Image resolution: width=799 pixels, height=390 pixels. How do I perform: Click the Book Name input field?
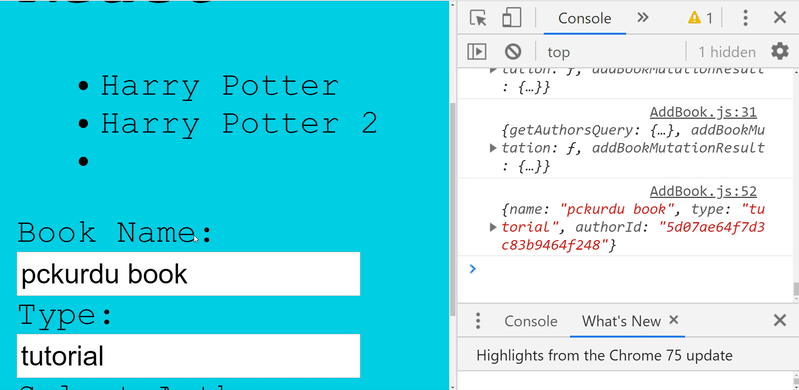[x=189, y=274]
